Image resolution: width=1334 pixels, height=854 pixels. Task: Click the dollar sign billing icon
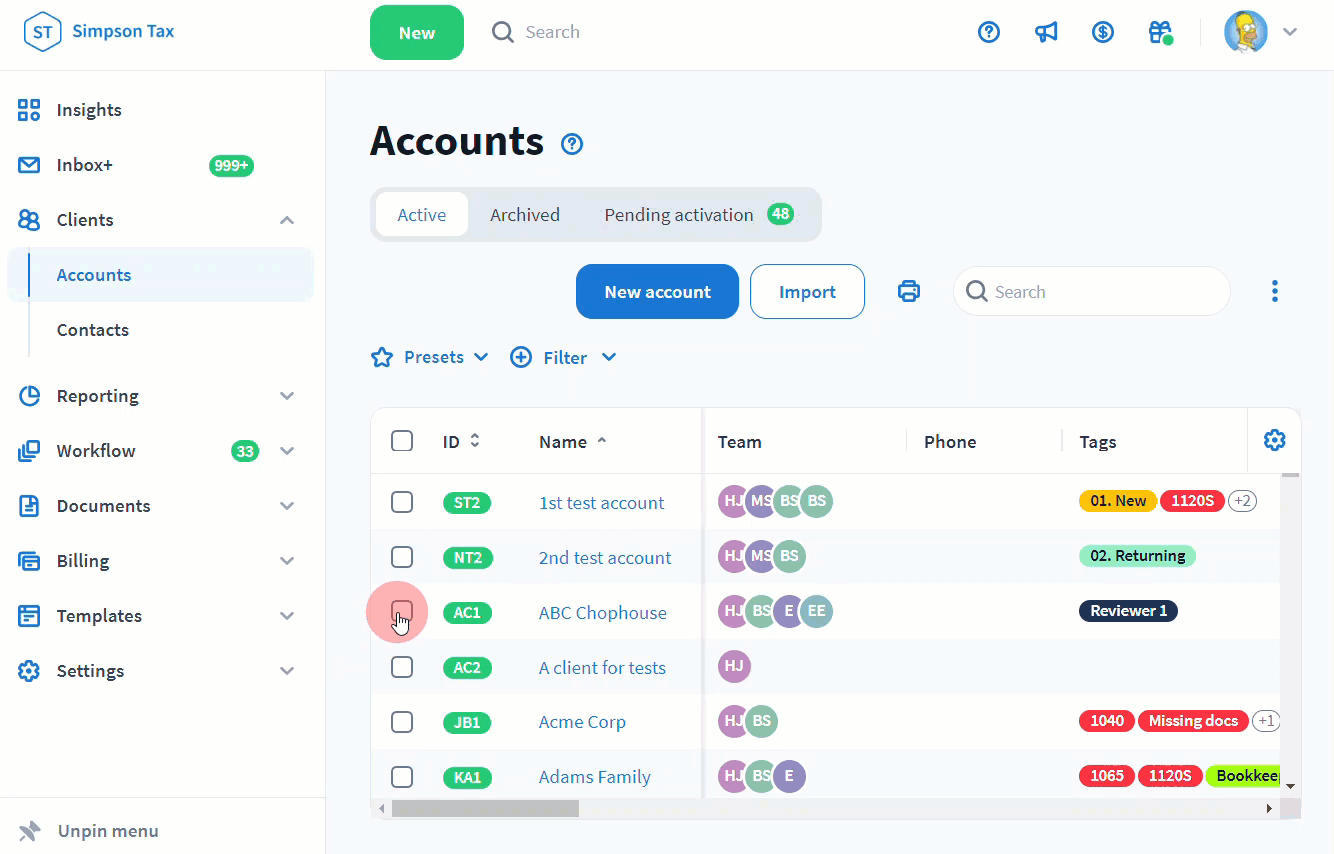click(1102, 32)
